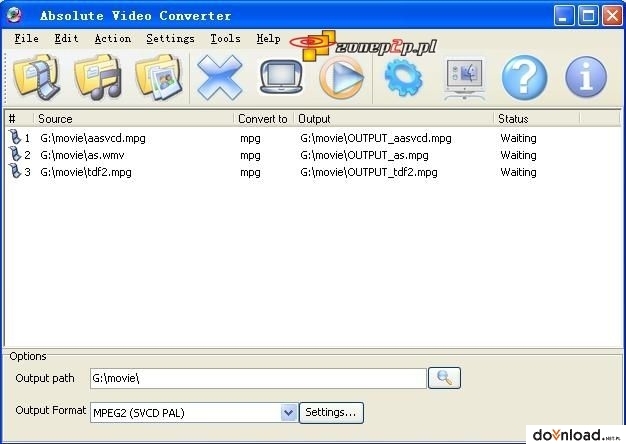The height and width of the screenshot is (444, 626).
Task: Select G:\movie\tdf2.mpg source row
Action: coord(86,172)
